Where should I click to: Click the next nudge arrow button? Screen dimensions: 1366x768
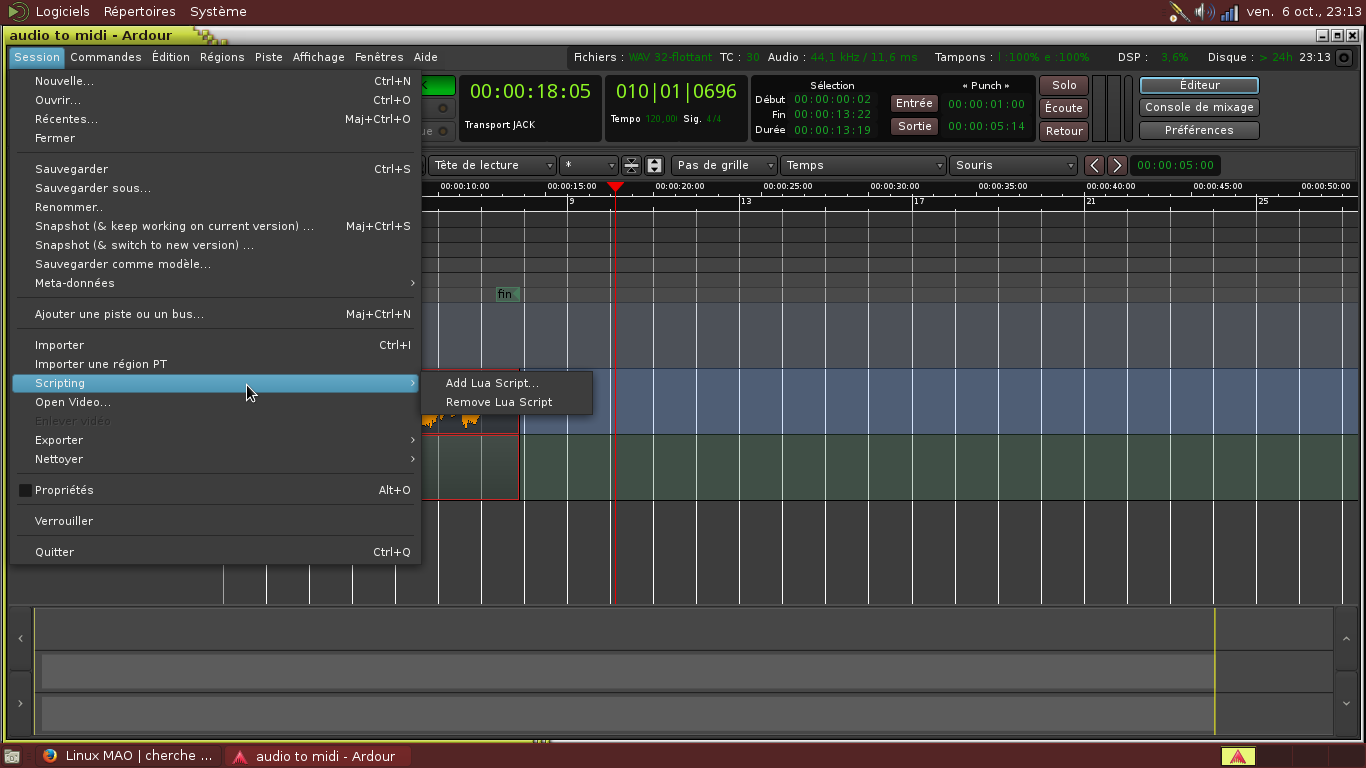[1118, 165]
